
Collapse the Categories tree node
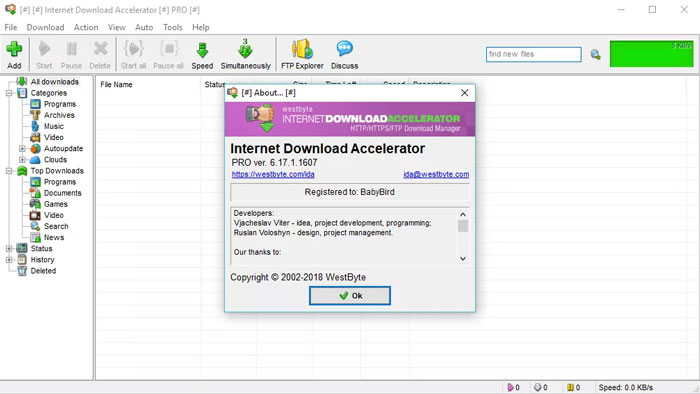click(x=9, y=93)
